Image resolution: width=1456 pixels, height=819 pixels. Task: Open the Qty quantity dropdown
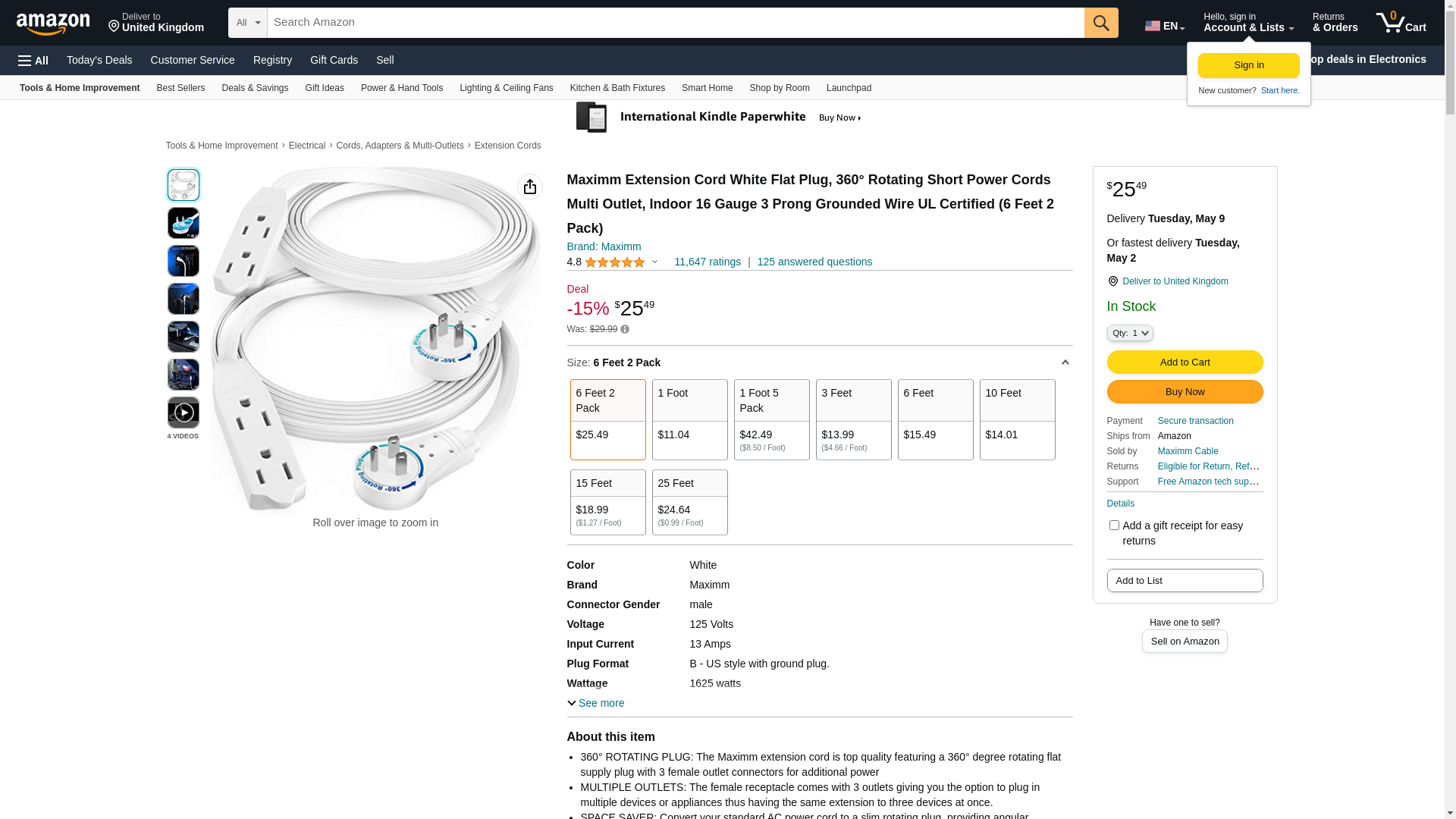tap(1130, 333)
